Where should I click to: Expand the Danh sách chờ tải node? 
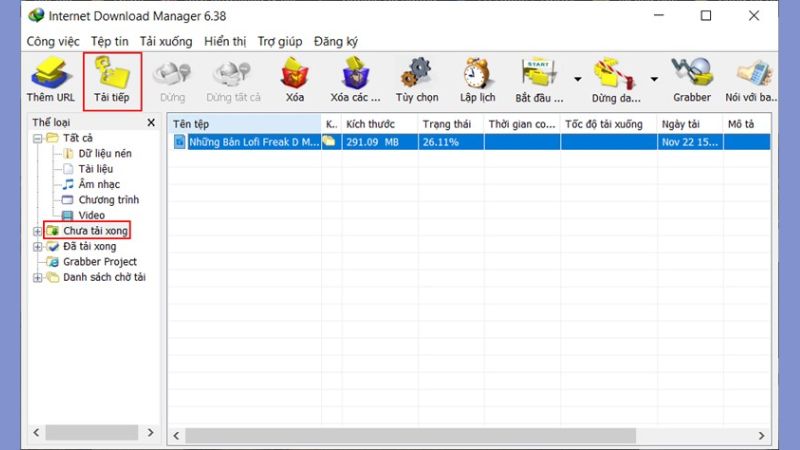pyautogui.click(x=37, y=278)
